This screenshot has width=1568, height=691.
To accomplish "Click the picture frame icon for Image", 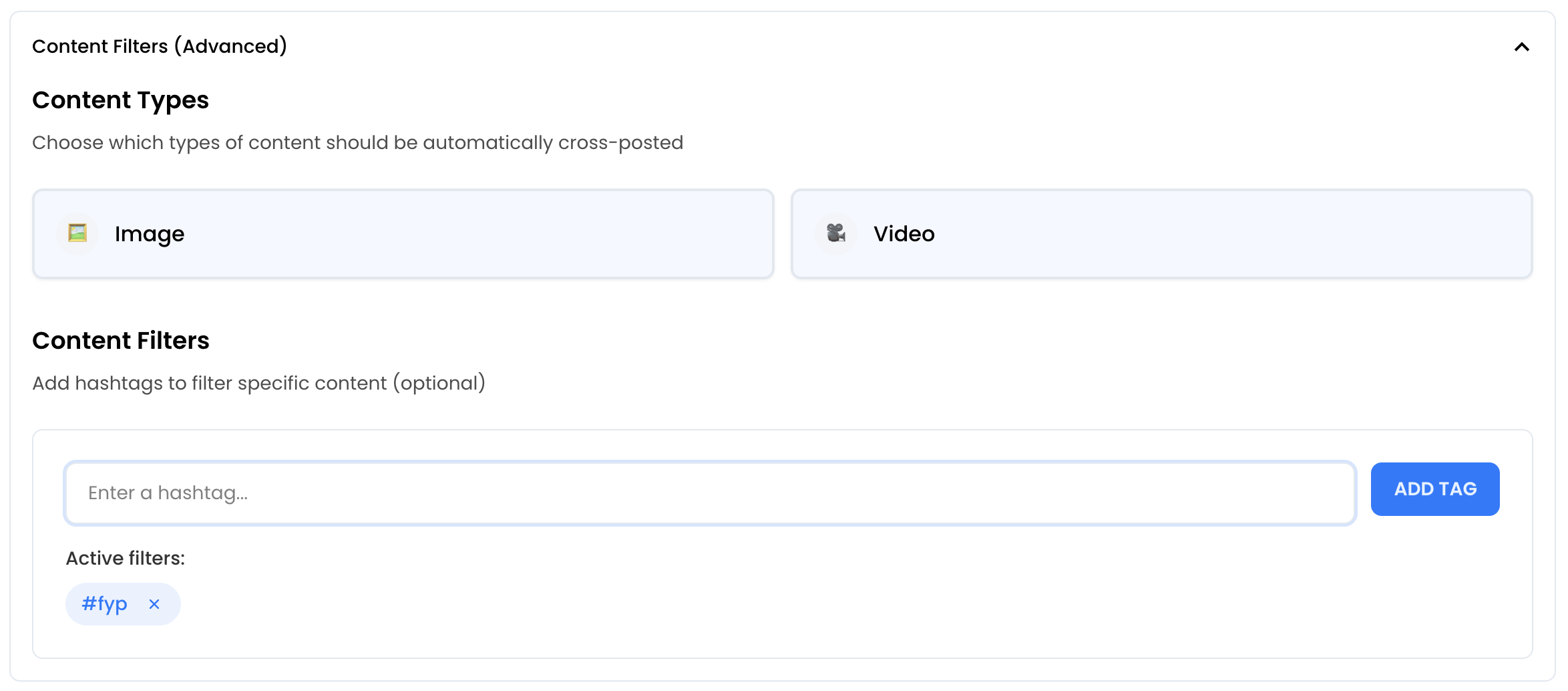I will pyautogui.click(x=77, y=233).
